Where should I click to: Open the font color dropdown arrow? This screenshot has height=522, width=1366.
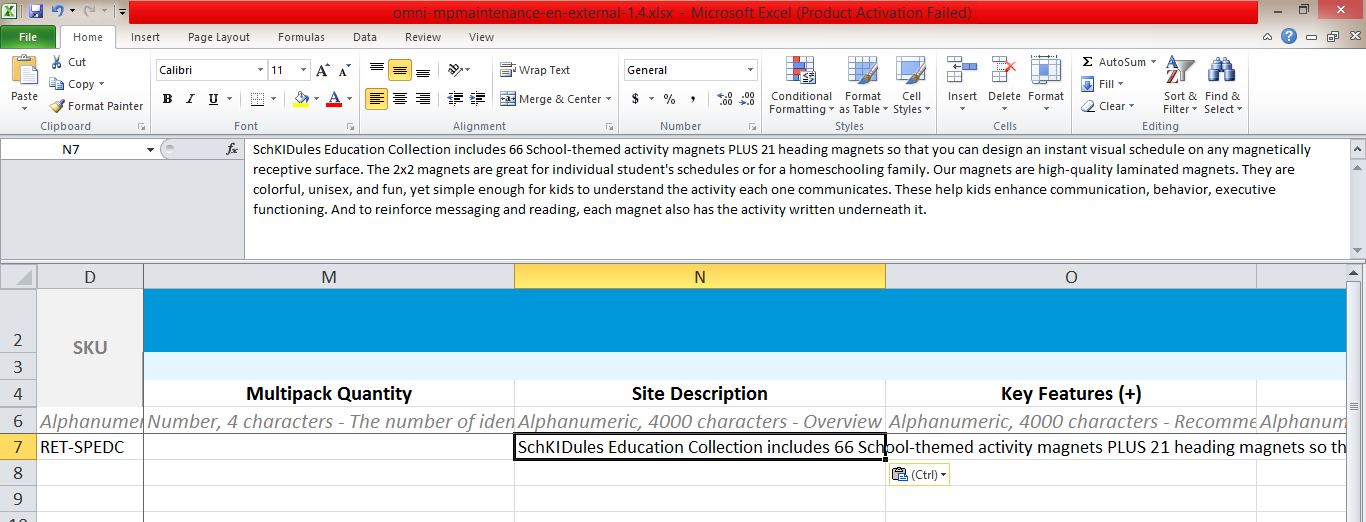pyautogui.click(x=348, y=99)
